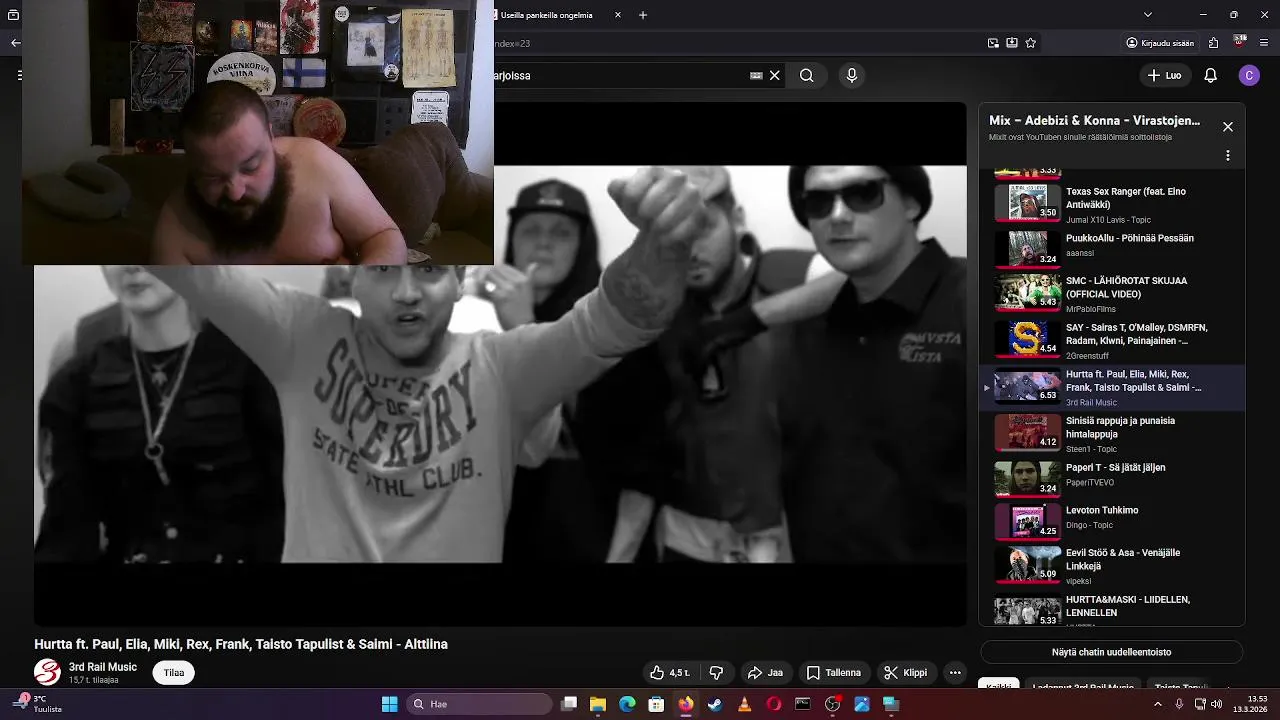Open Opera browser from taskbar
Screen dimensions: 1280x720
point(773,704)
